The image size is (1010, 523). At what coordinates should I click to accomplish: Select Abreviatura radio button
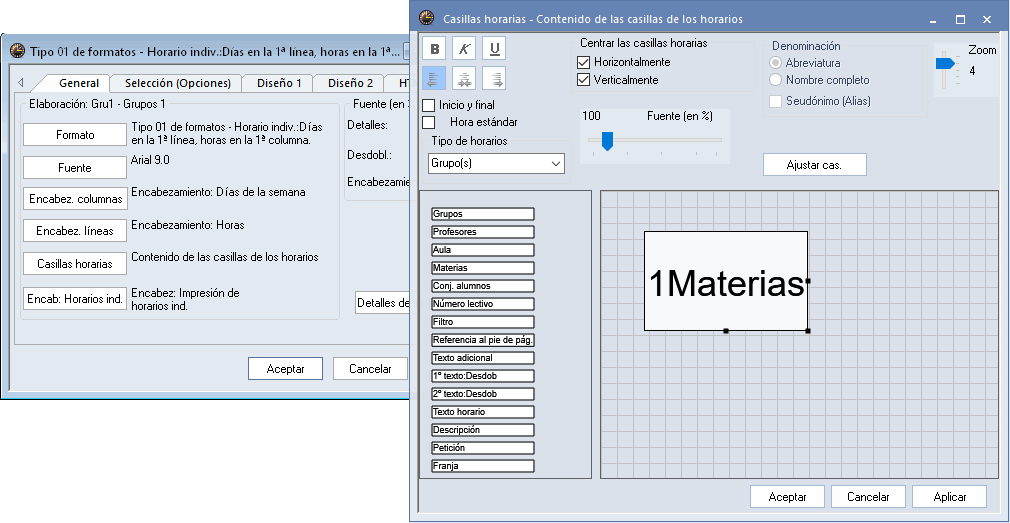(x=776, y=63)
